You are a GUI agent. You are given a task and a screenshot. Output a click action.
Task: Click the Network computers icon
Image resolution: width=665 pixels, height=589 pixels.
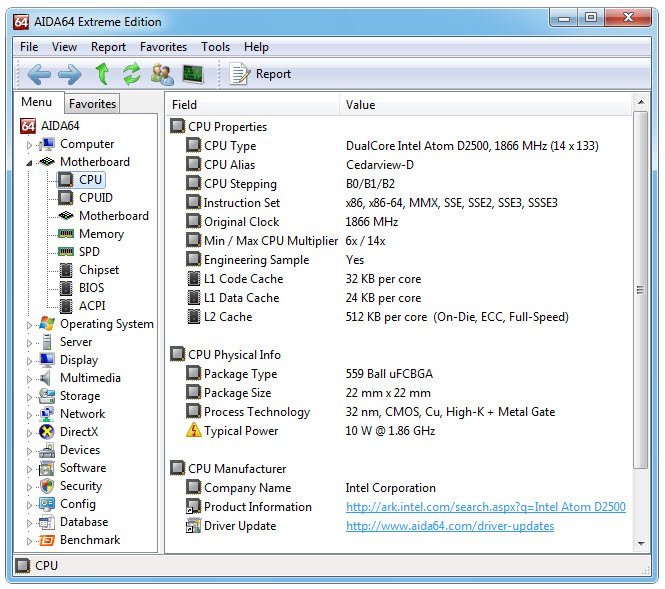pos(47,414)
